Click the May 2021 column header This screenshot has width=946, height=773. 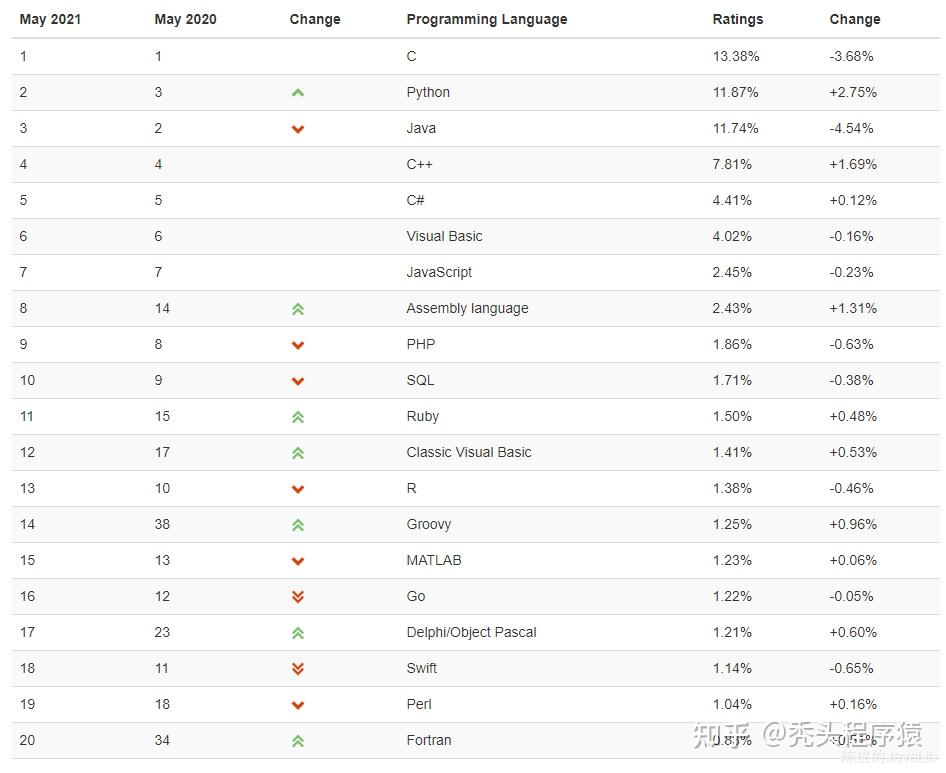point(50,19)
